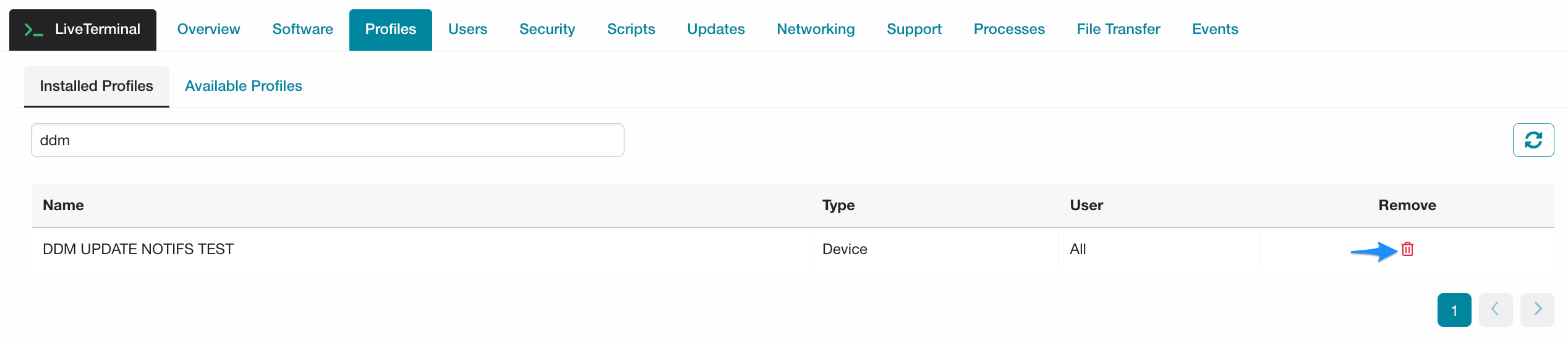Open the File Transfer tab
Viewport: 1568px width, 340px height.
[x=1118, y=30]
